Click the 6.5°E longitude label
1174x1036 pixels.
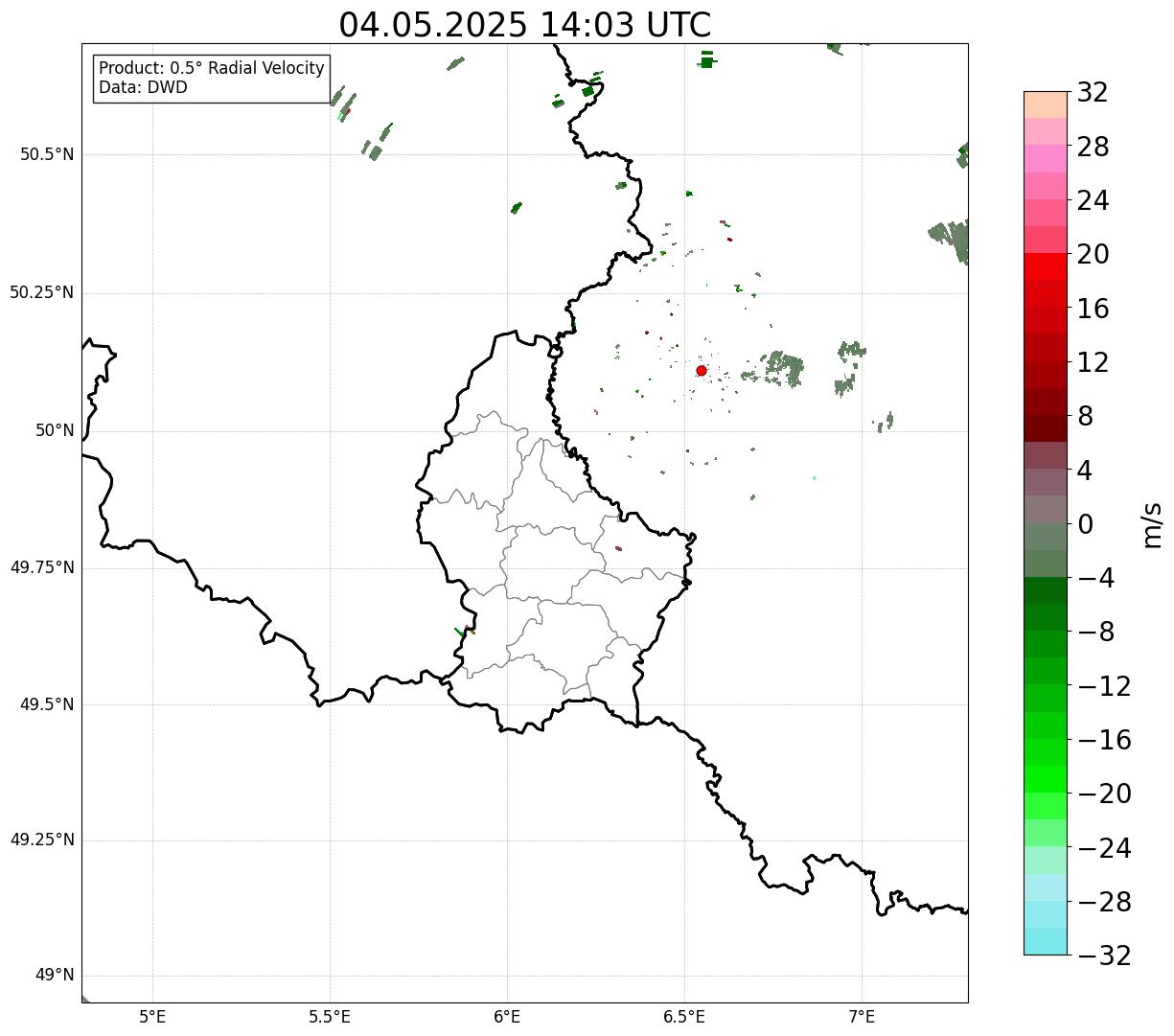pos(684,1017)
